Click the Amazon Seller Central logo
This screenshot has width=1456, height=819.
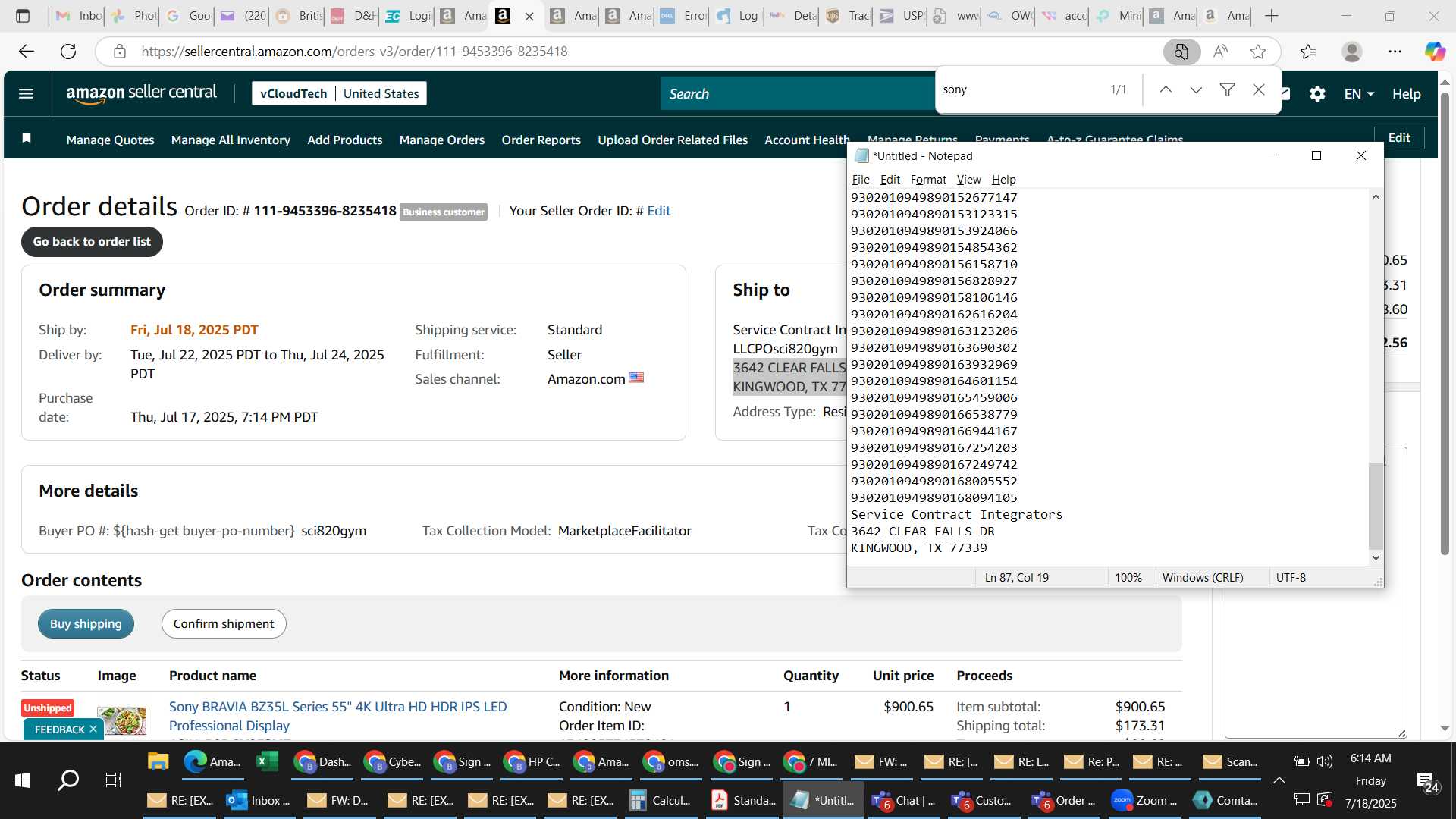[141, 93]
